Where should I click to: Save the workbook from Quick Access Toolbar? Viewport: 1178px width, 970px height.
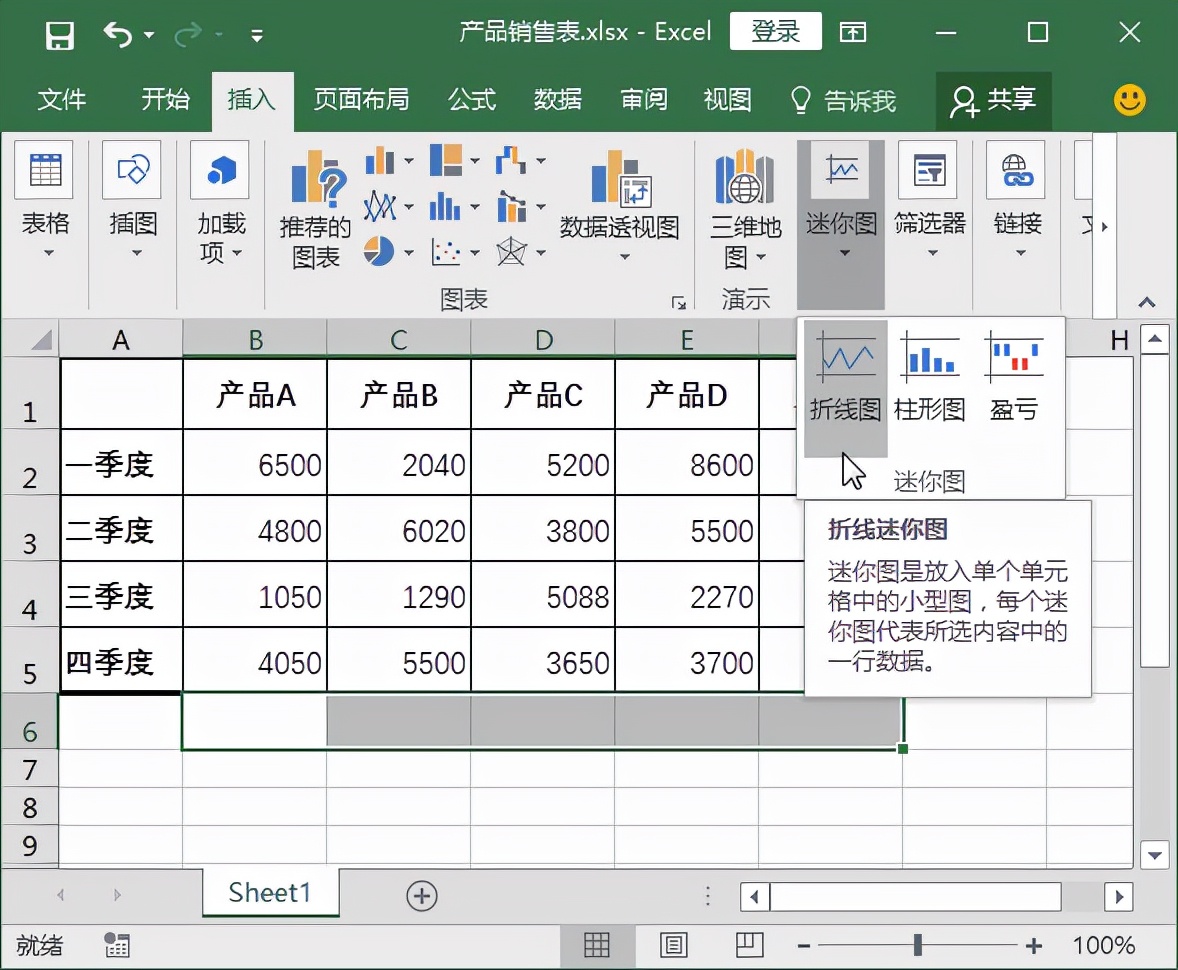pyautogui.click(x=59, y=33)
